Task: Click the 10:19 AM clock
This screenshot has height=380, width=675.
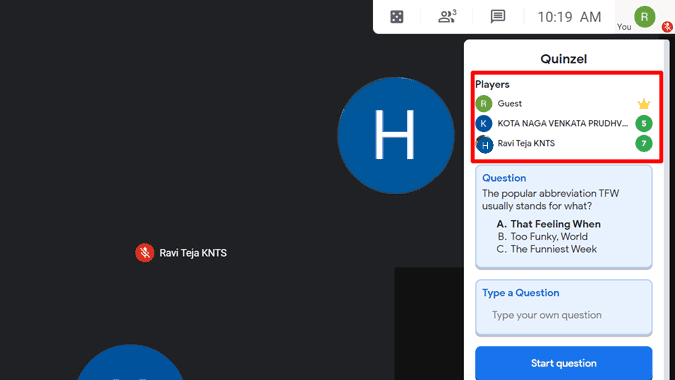Action: tap(569, 17)
